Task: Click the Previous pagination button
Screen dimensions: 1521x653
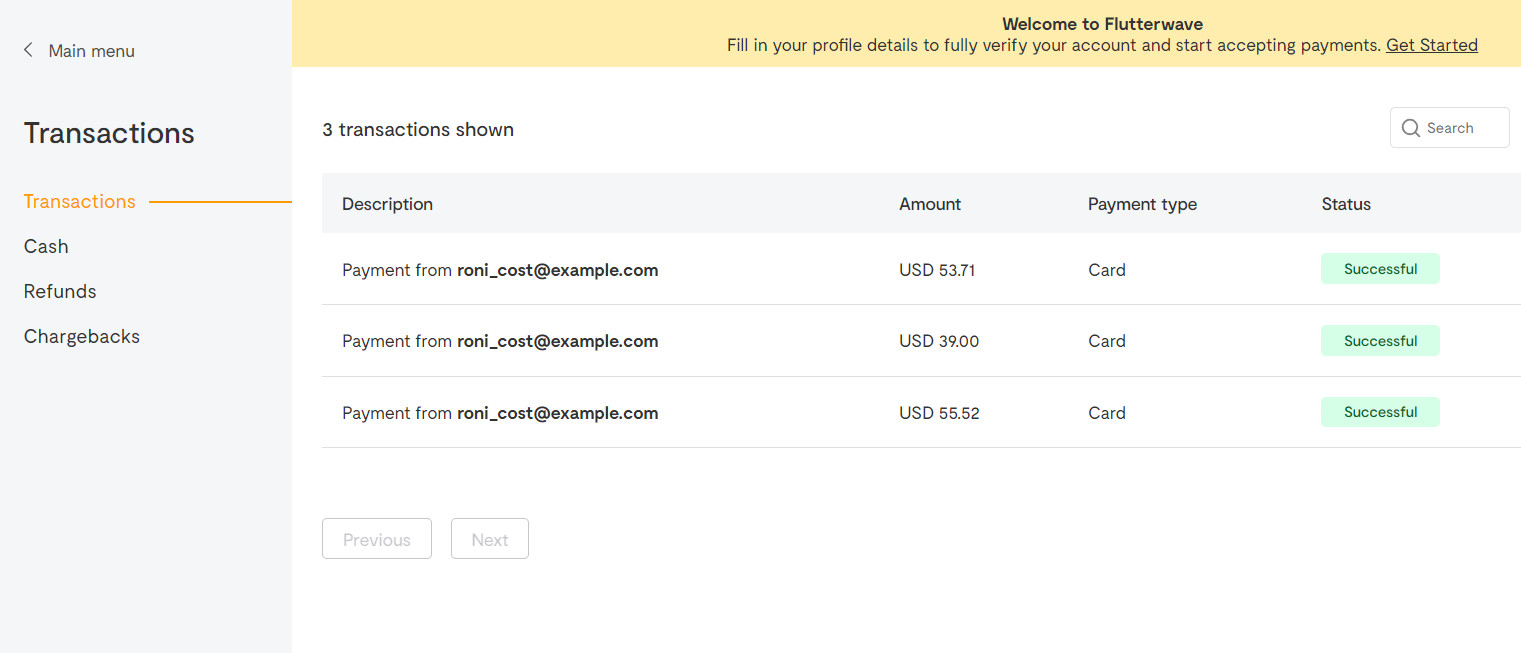Action: tap(377, 539)
